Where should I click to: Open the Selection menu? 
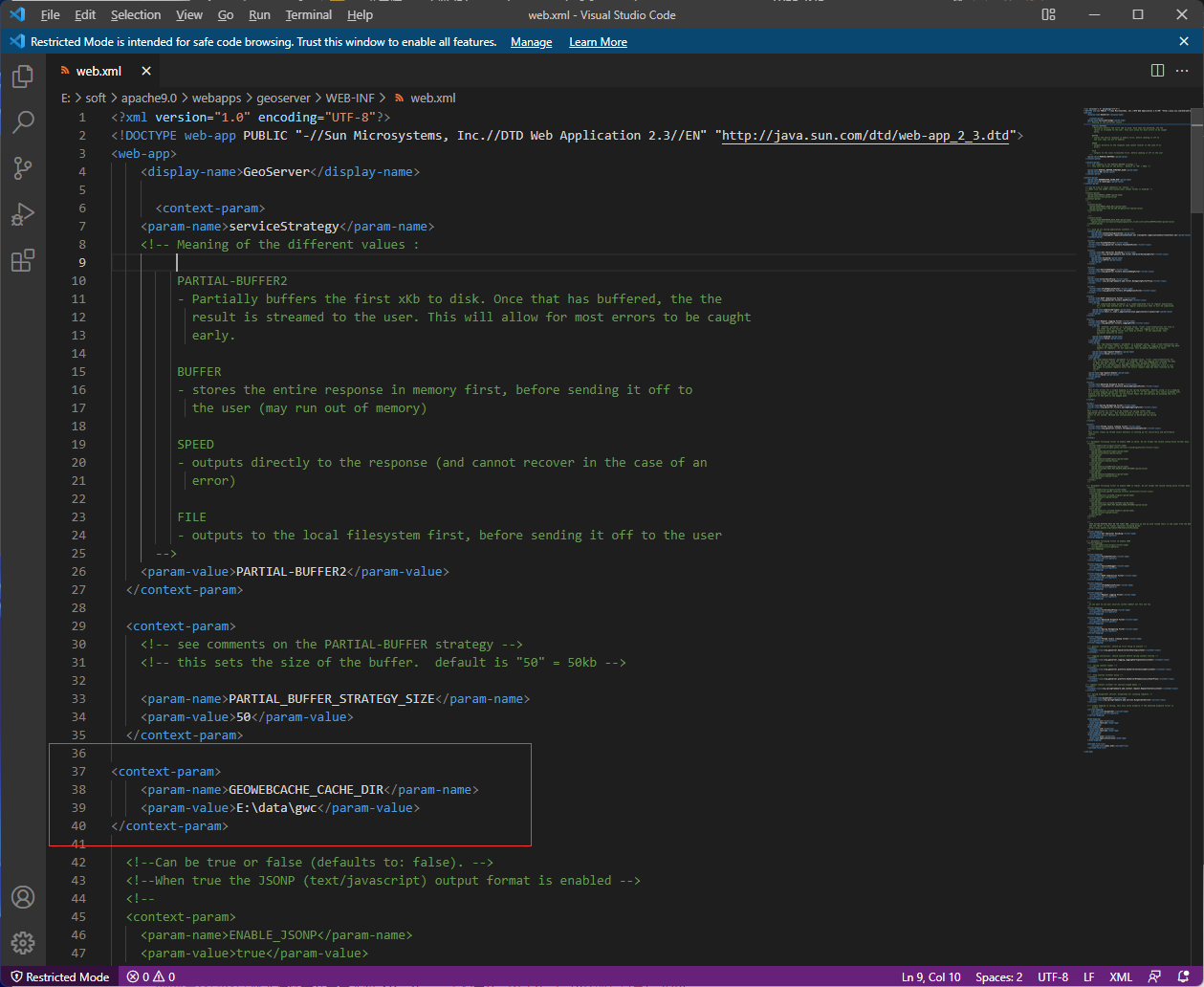(136, 15)
